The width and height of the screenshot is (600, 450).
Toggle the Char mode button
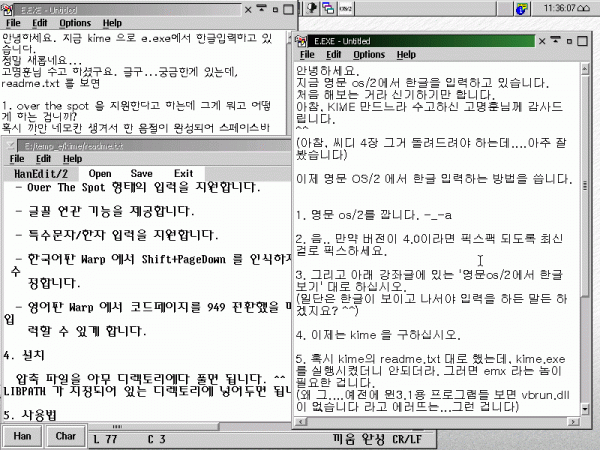pyautogui.click(x=66, y=438)
